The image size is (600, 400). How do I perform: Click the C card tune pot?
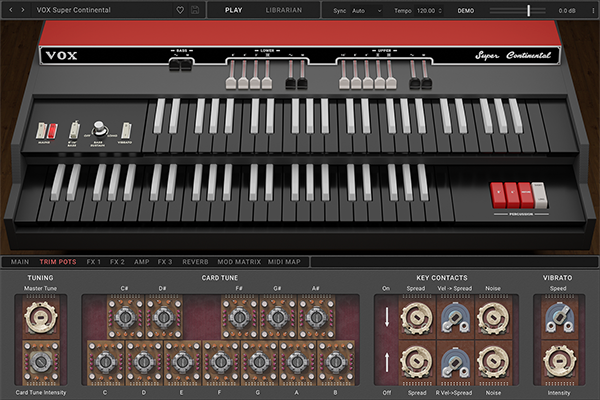[106, 362]
